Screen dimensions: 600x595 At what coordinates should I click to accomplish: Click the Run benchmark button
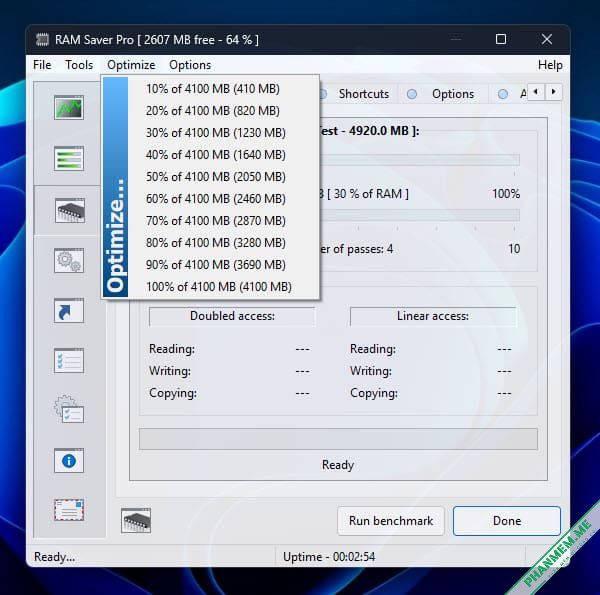(391, 521)
